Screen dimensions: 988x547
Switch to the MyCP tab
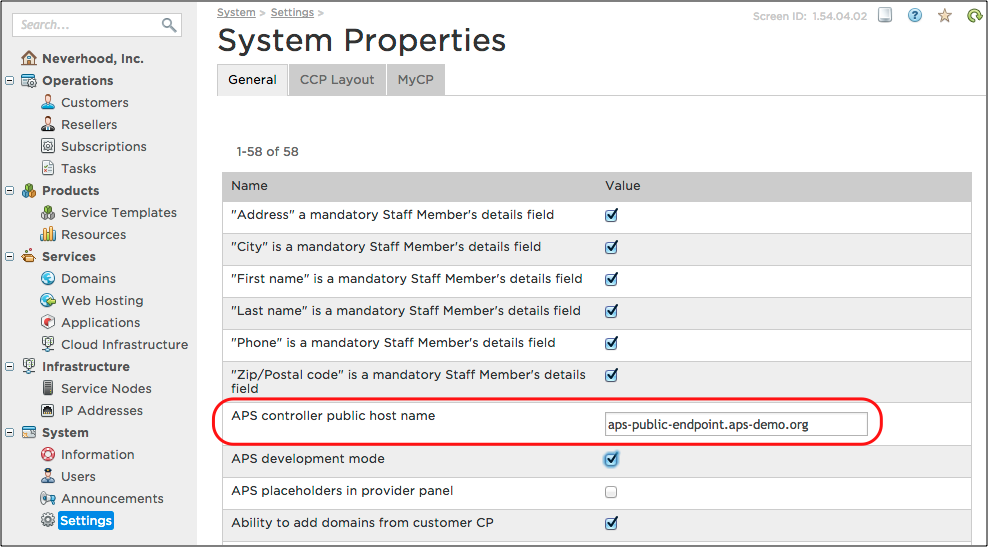[x=415, y=80]
